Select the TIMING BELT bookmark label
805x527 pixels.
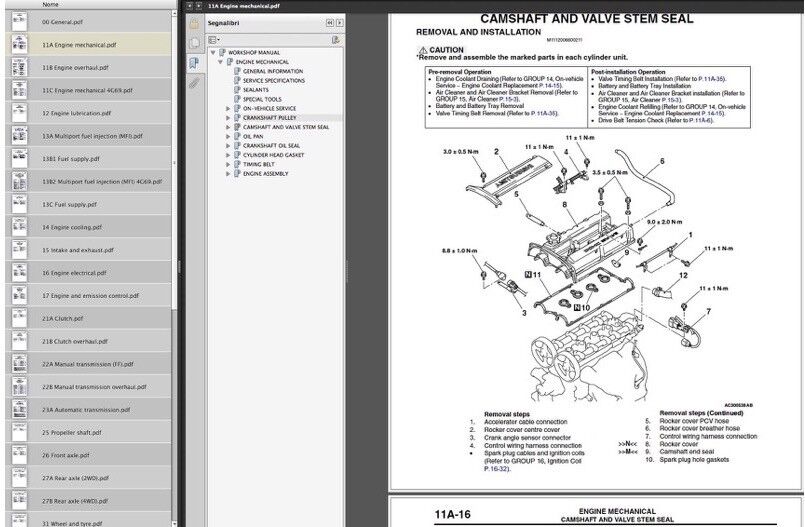(259, 164)
